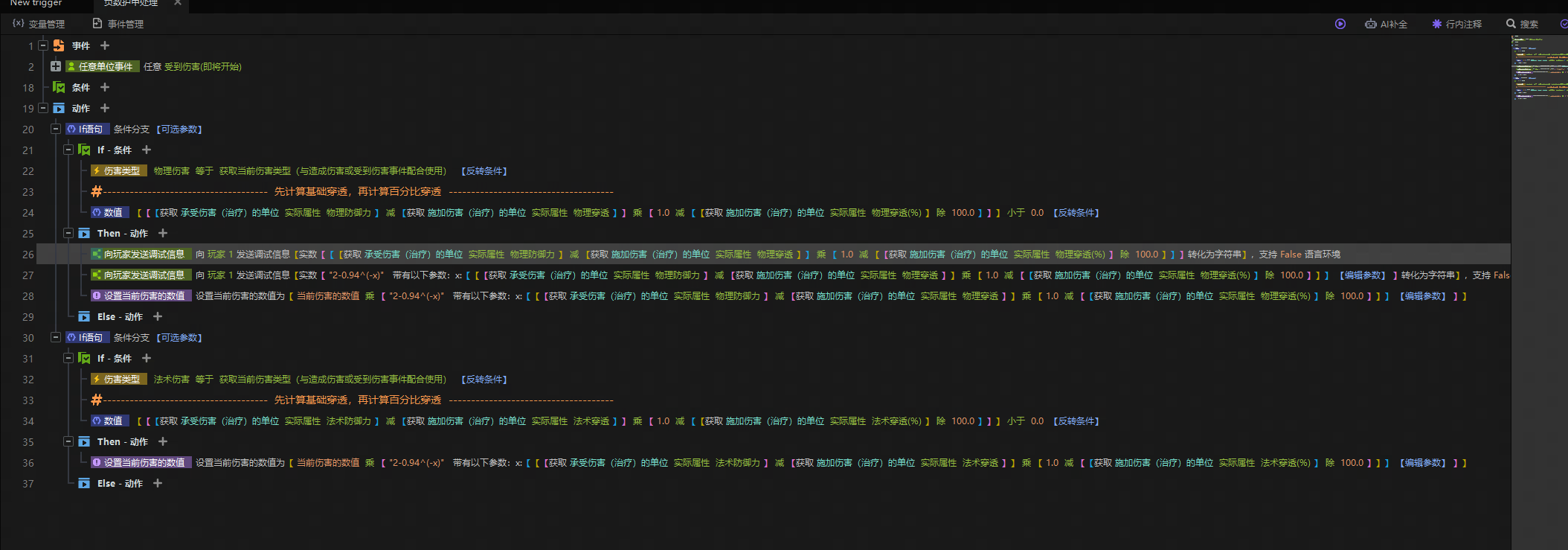Click plus beside Then - 动作 on line 25
1568x550 pixels.
163,233
